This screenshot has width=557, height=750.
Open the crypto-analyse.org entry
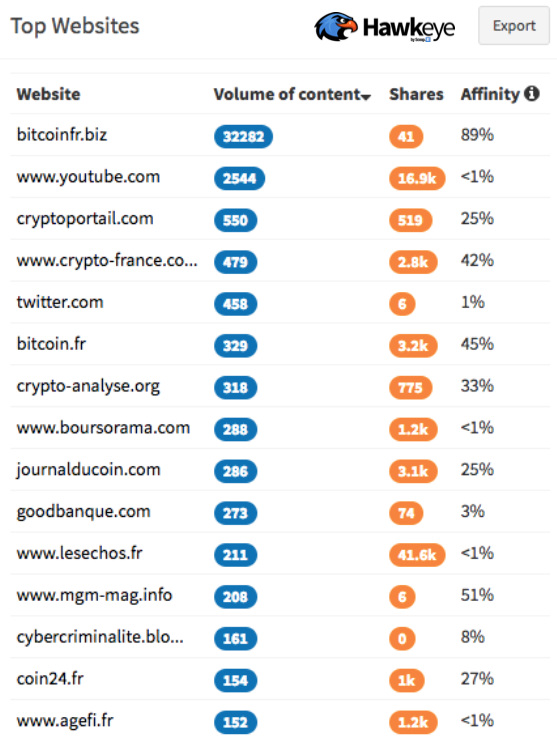(88, 386)
